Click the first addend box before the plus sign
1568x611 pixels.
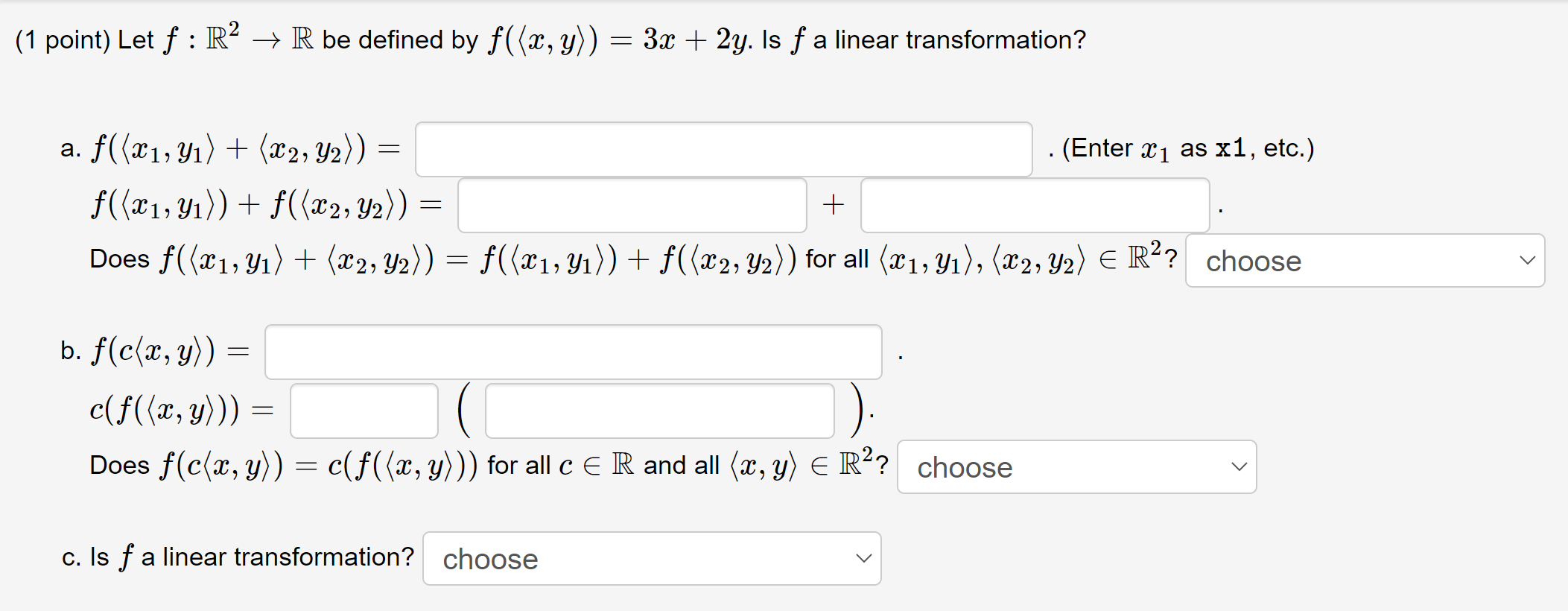pyautogui.click(x=632, y=205)
